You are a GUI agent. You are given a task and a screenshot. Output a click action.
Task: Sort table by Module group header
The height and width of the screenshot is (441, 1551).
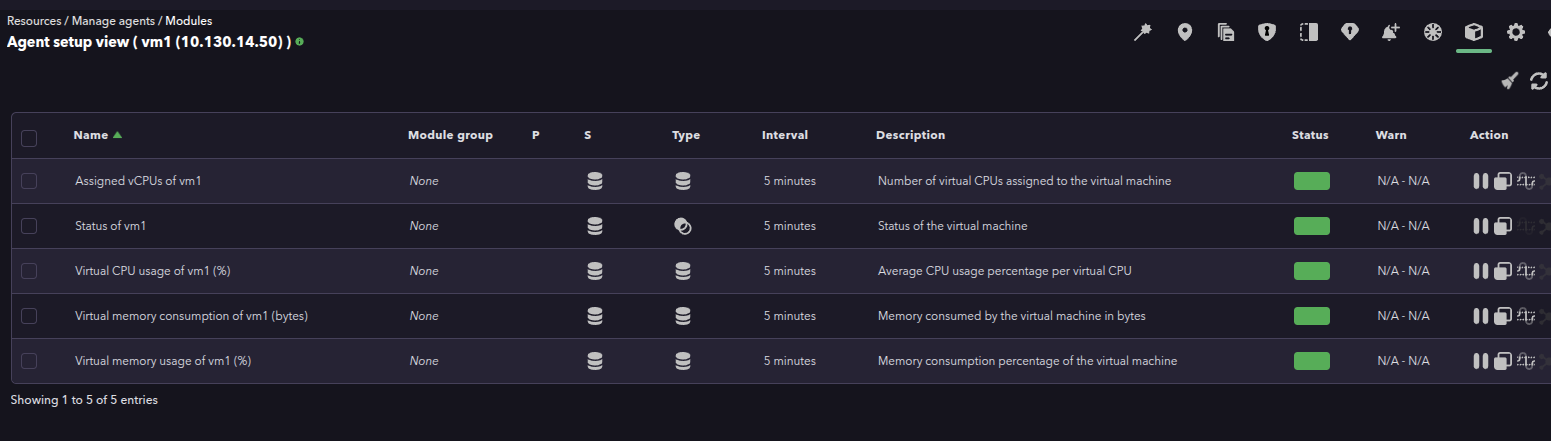(x=450, y=135)
